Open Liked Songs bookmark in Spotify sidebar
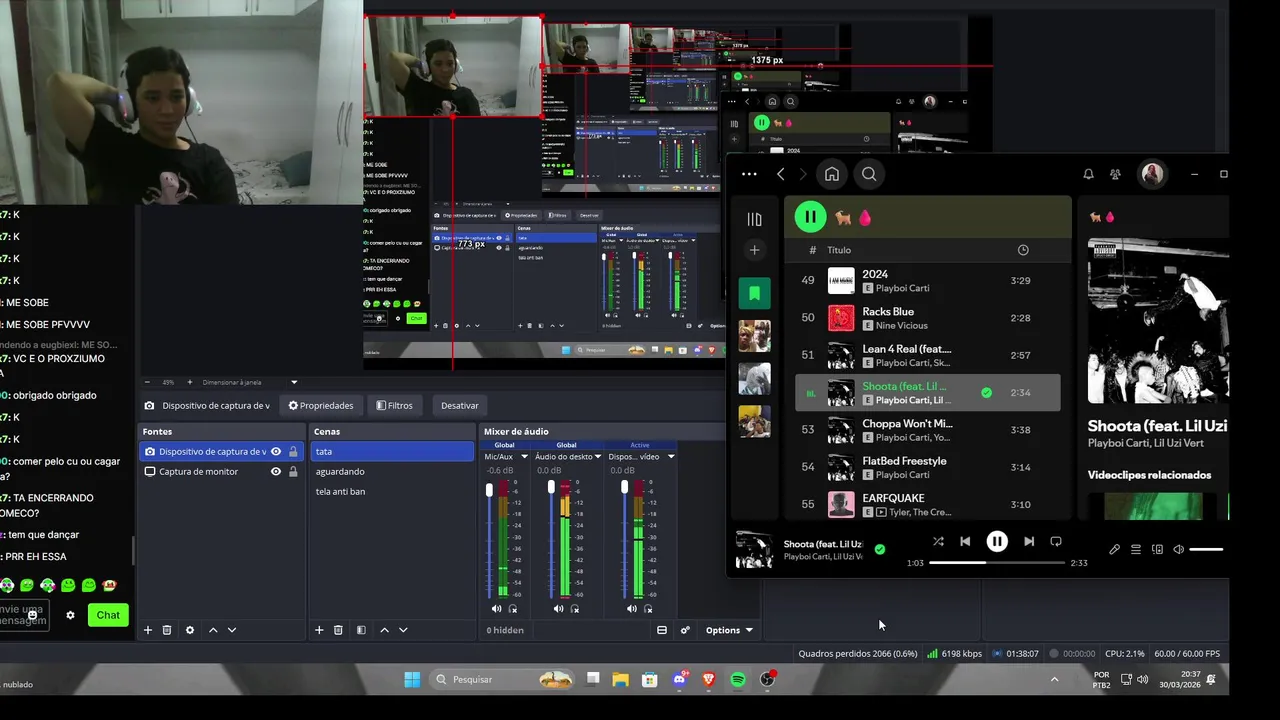 [x=755, y=293]
